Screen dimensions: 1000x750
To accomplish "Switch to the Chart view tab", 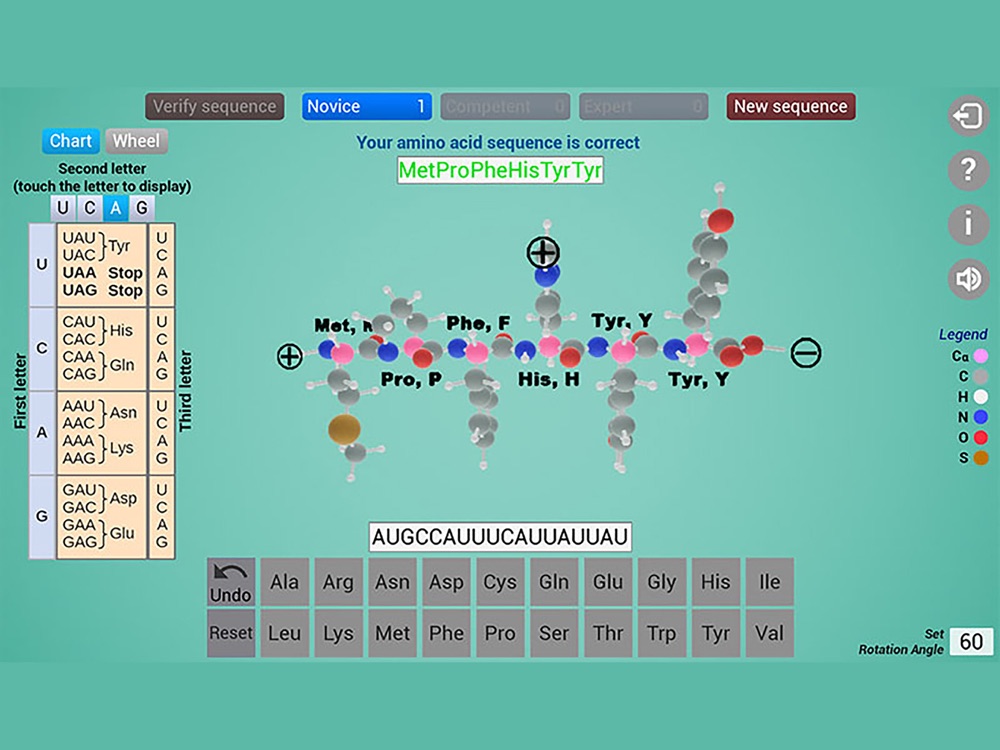I will click(x=71, y=141).
